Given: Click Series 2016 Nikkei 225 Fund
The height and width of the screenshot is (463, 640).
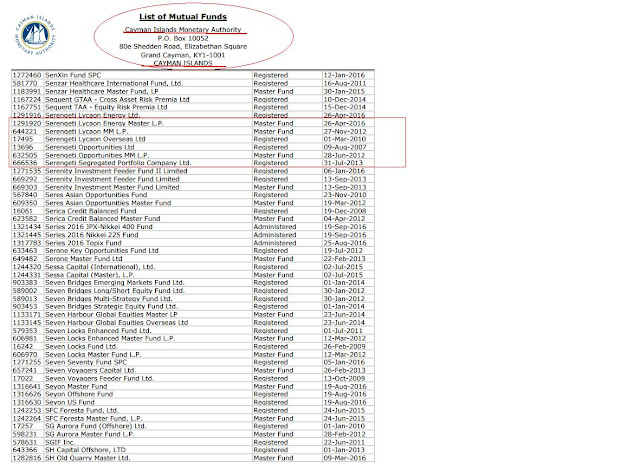Looking at the screenshot, I should (x=91, y=235).
